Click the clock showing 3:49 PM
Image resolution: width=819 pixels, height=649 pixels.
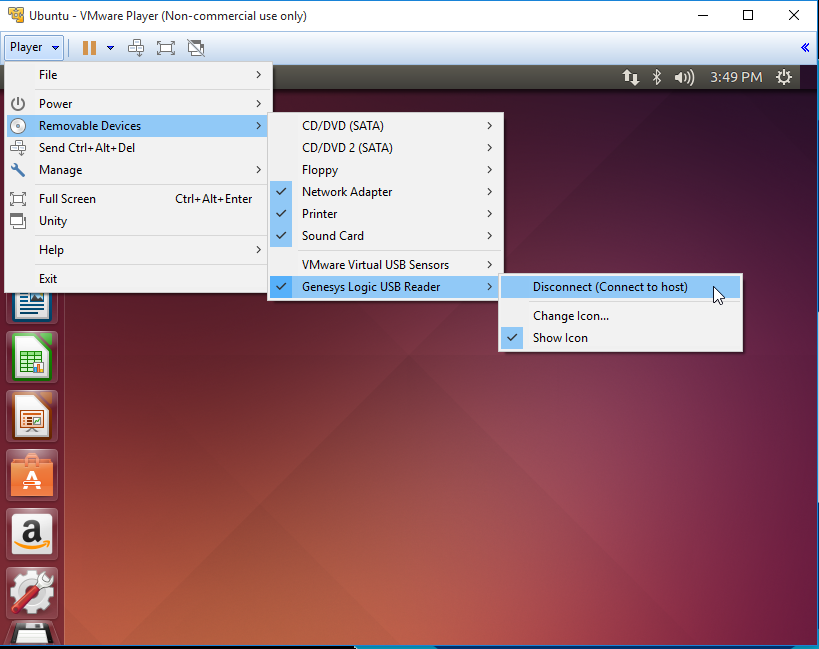coord(735,77)
